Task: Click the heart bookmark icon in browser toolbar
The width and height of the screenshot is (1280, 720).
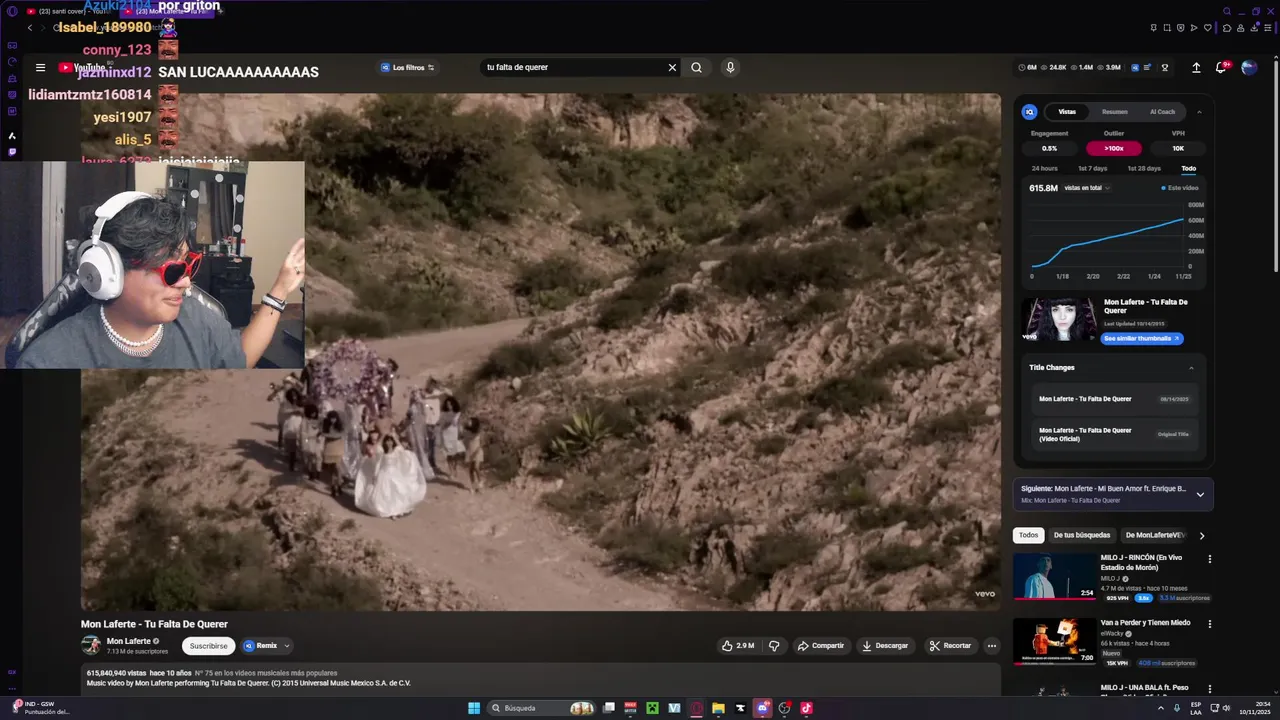Action: click(1208, 28)
